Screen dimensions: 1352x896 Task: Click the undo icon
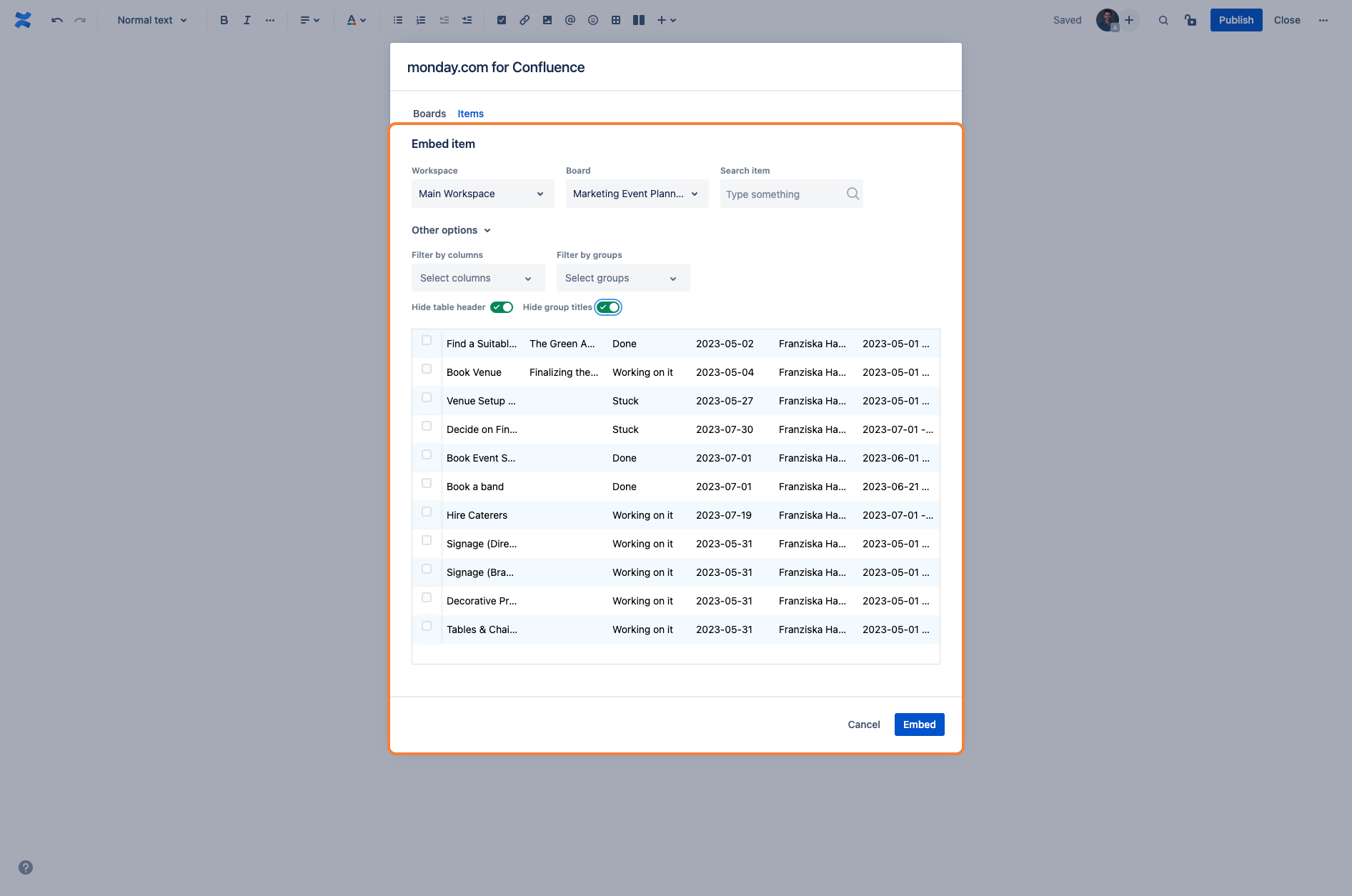point(57,20)
